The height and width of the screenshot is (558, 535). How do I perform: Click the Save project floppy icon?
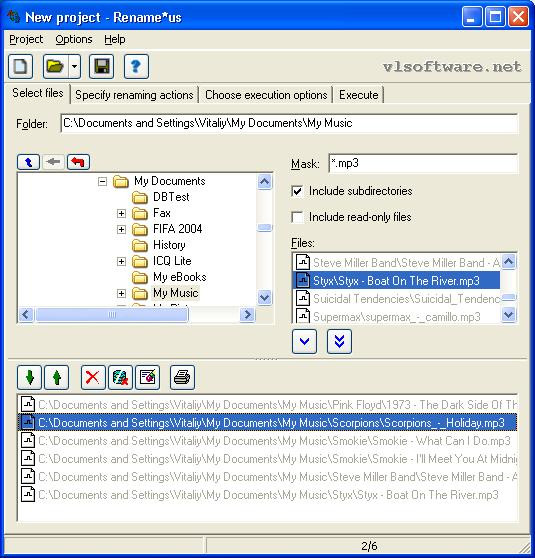tap(101, 67)
